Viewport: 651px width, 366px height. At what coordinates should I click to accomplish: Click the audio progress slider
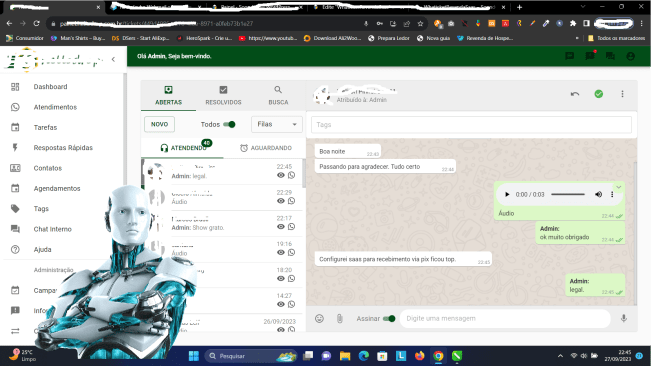(568, 194)
